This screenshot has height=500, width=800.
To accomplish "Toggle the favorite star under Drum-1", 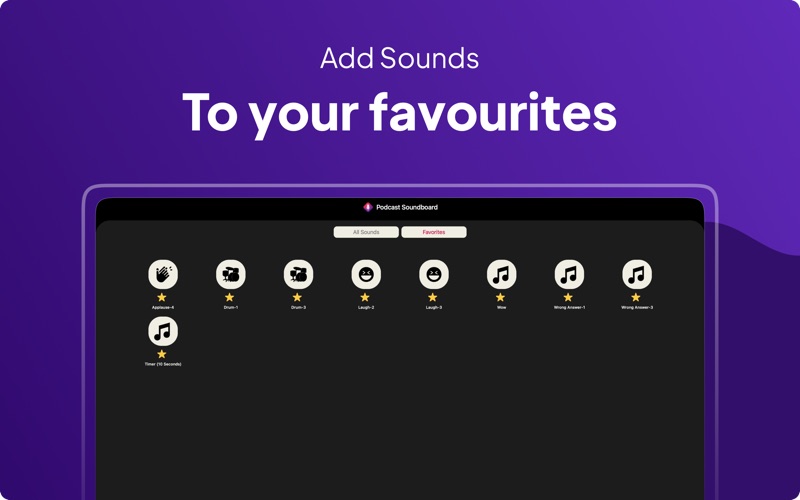I will (230, 297).
